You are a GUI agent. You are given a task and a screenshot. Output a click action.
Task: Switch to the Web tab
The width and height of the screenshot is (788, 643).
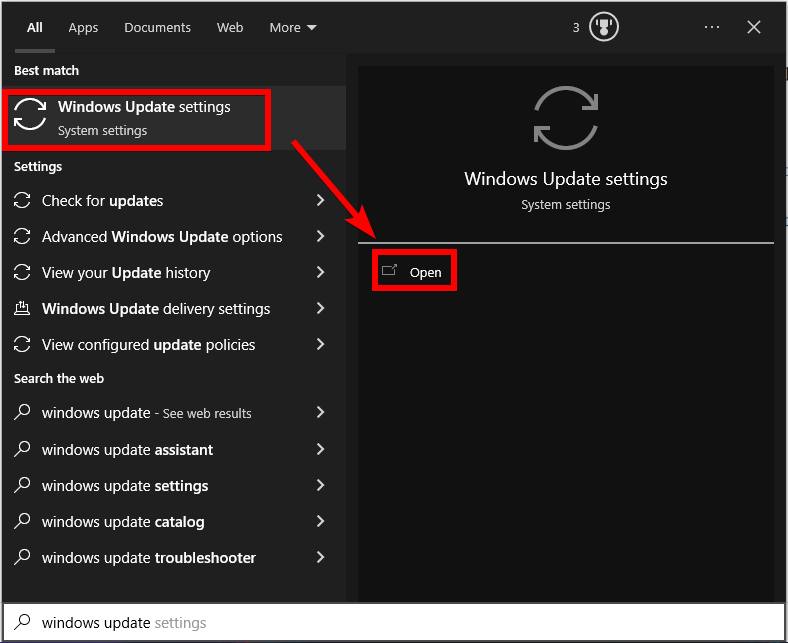(x=230, y=27)
